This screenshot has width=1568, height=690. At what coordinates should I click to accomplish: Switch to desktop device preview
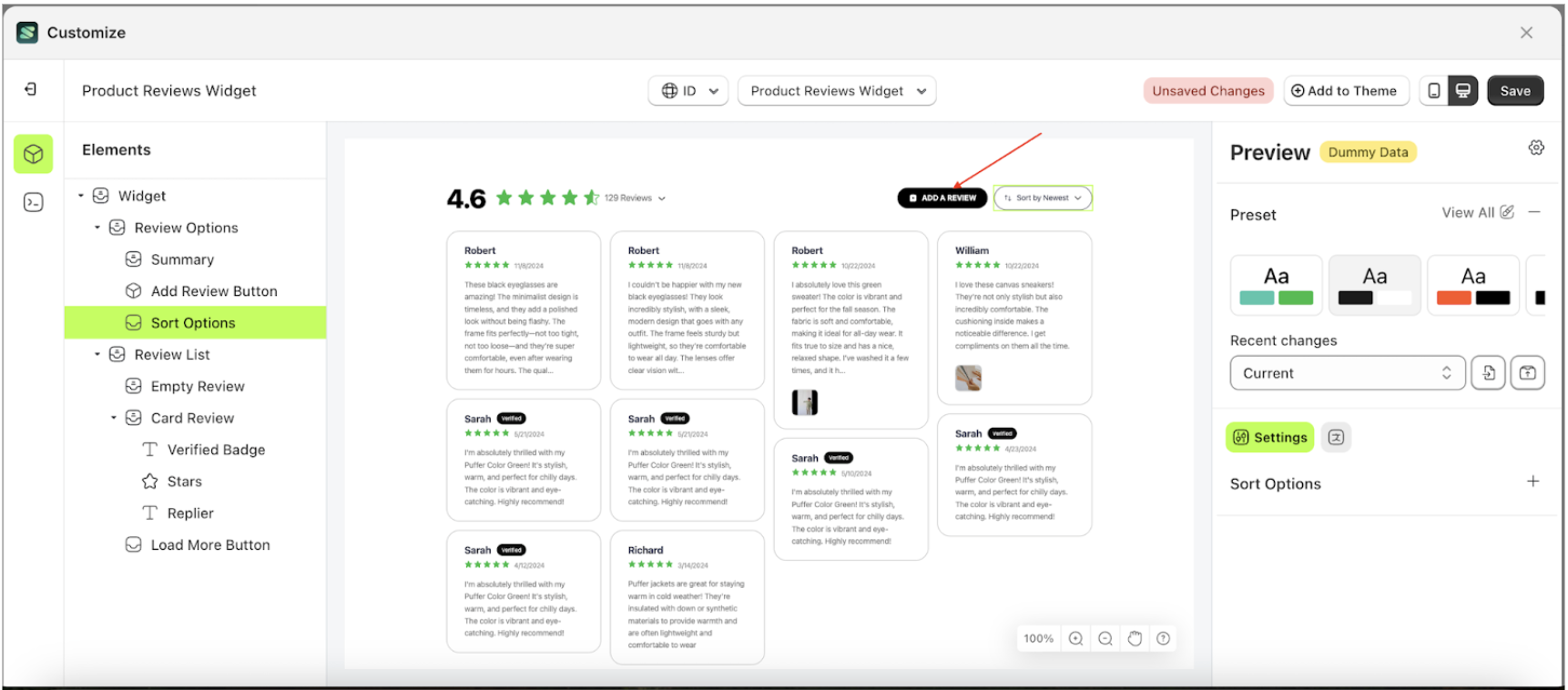(1463, 91)
